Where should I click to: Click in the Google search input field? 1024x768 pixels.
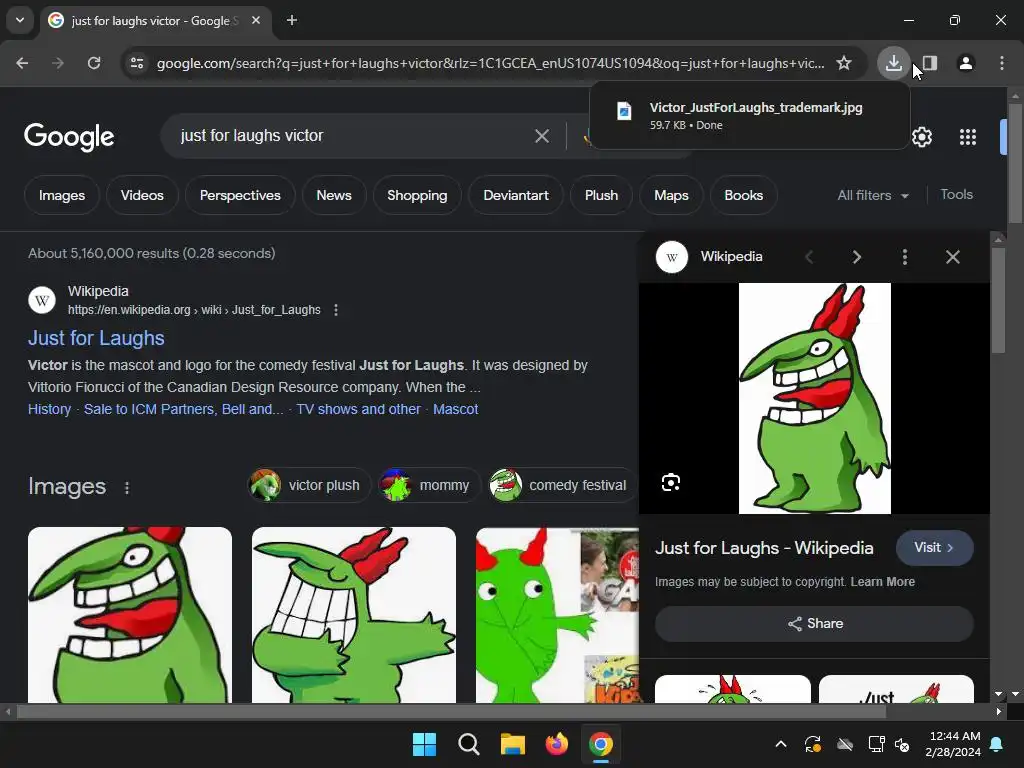coord(353,136)
